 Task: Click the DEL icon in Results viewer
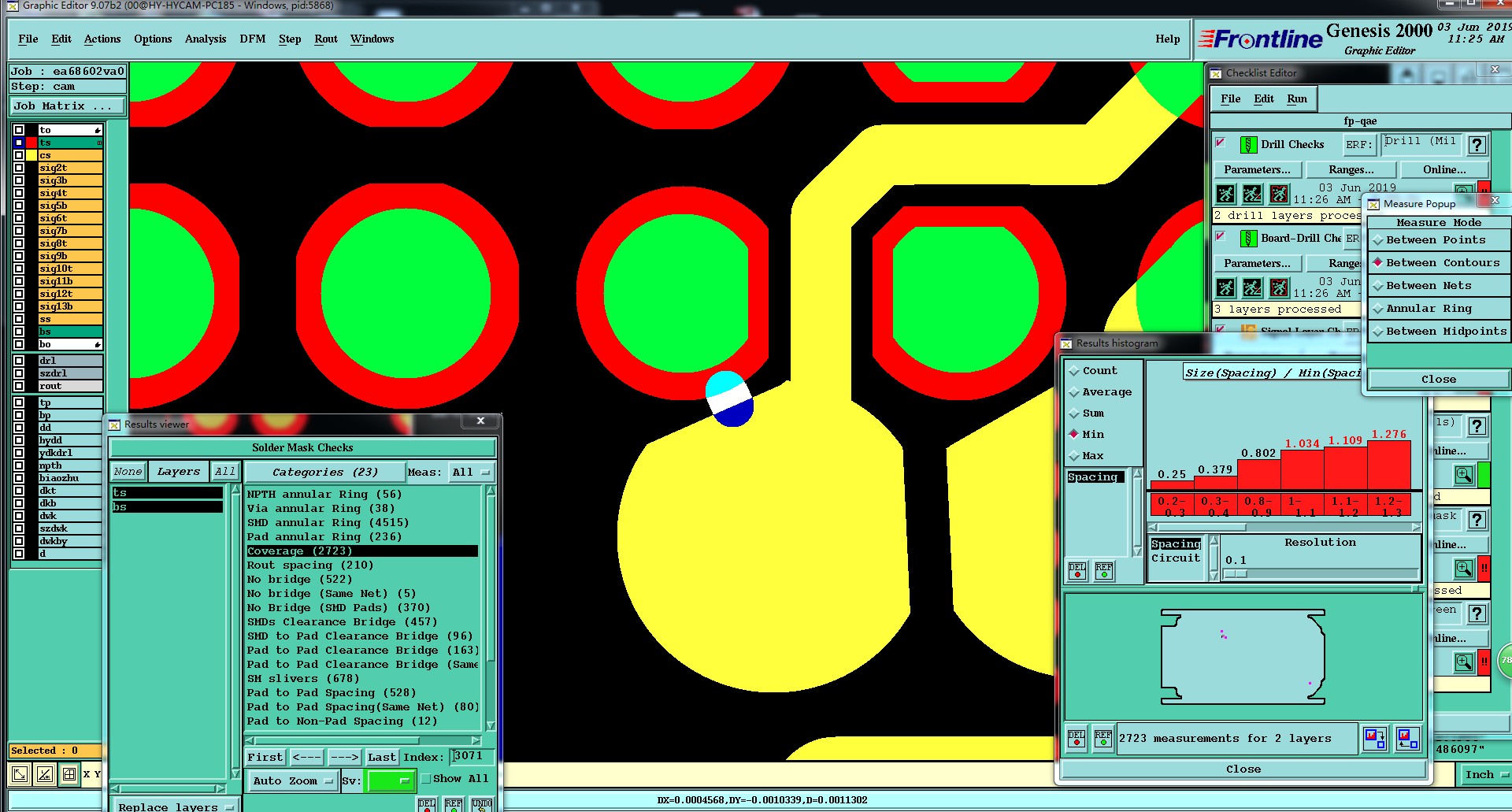point(426,804)
